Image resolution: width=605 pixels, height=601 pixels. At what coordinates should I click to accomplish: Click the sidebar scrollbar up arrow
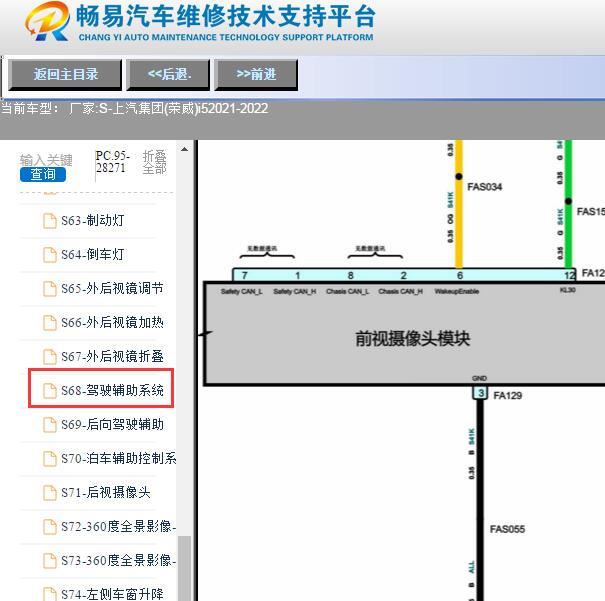pos(184,149)
